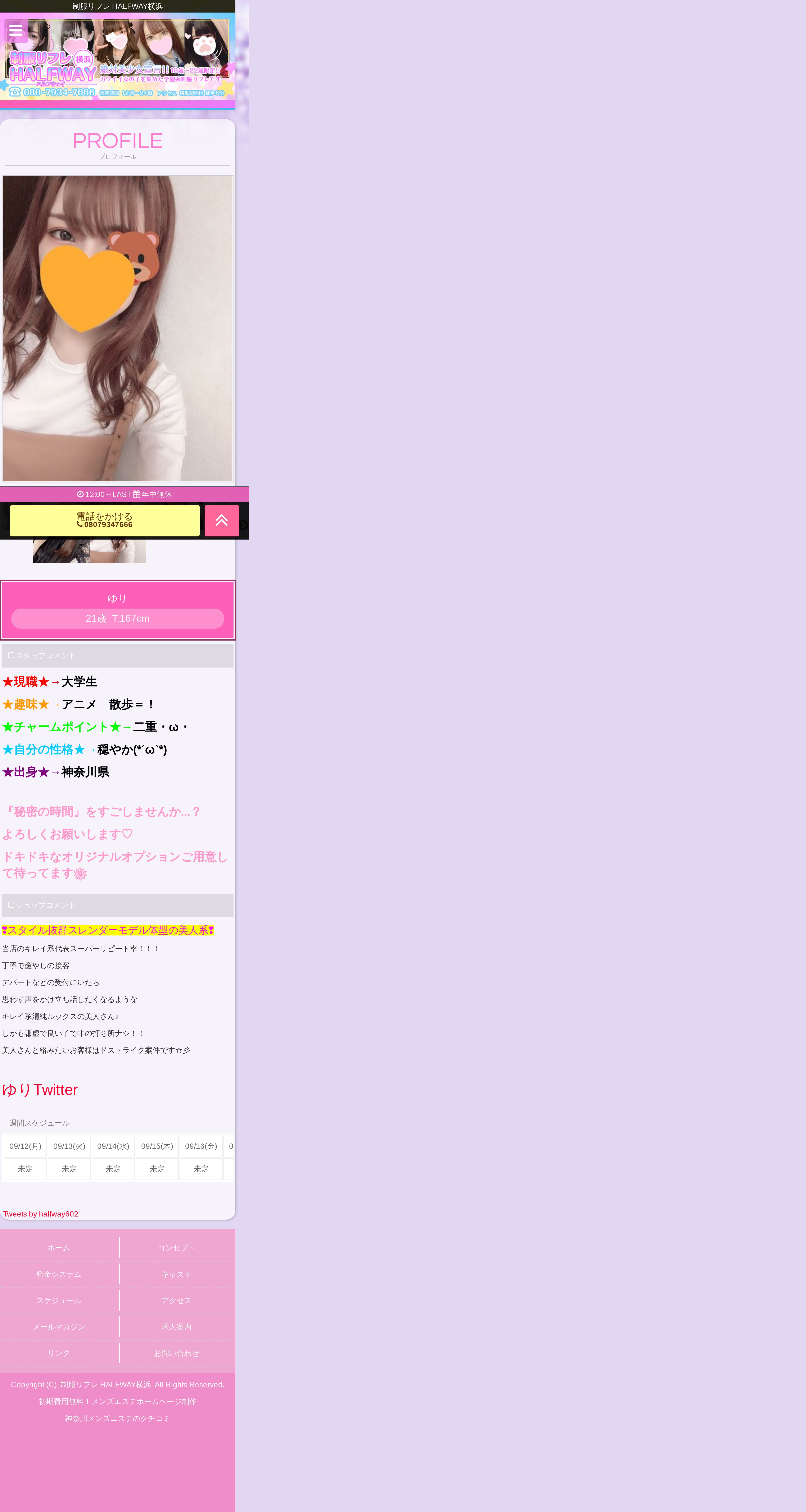Open お問い合わせ footer menu item
Viewport: 806px width, 1512px height.
(176, 1353)
